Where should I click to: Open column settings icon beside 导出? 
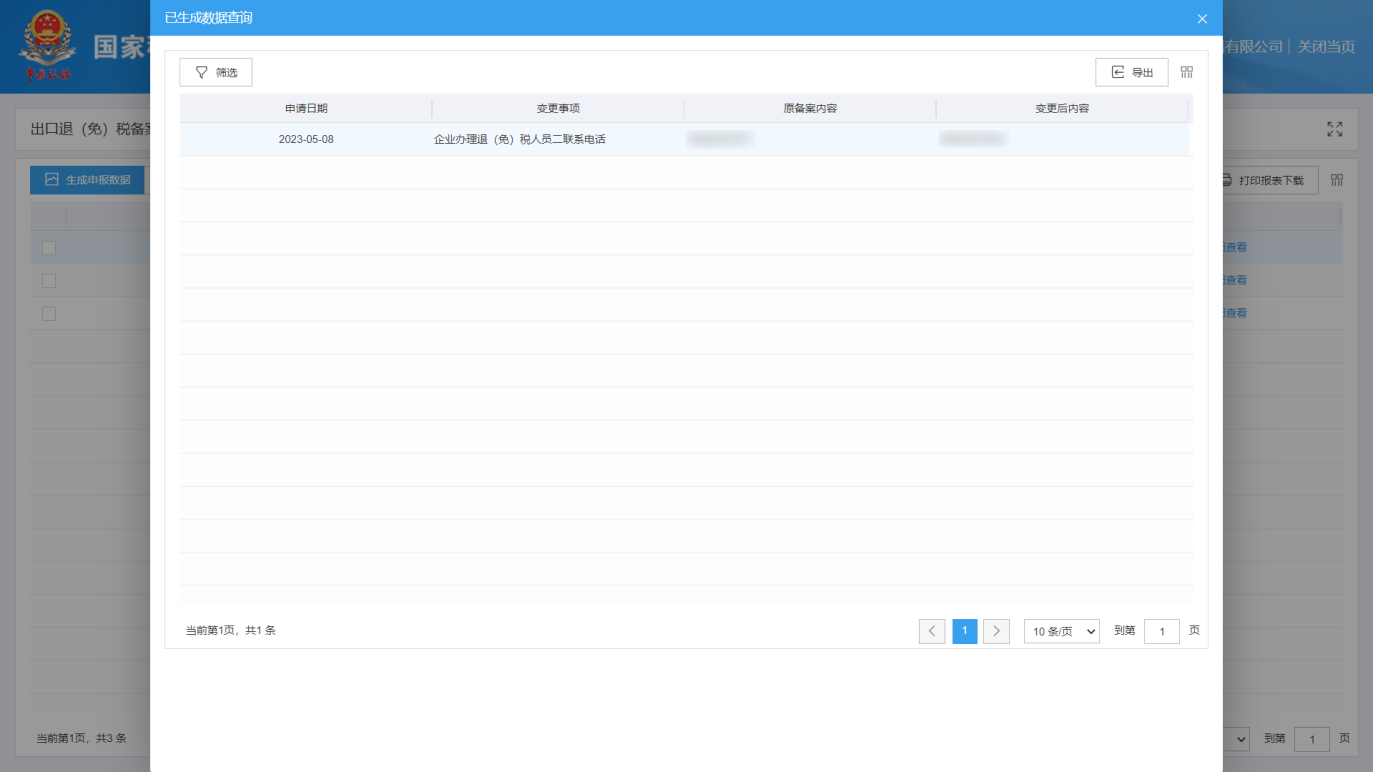point(1187,72)
